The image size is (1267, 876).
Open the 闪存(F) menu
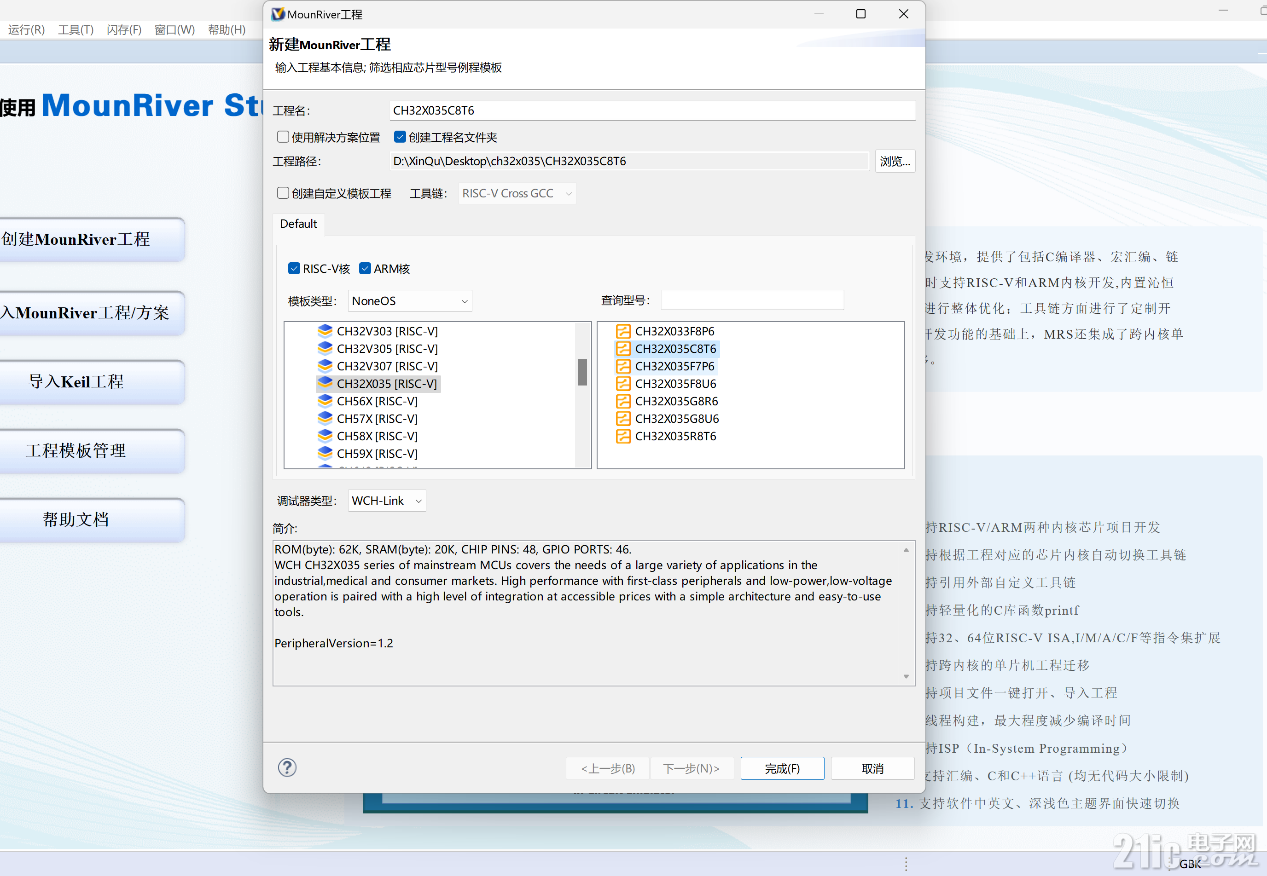[124, 30]
